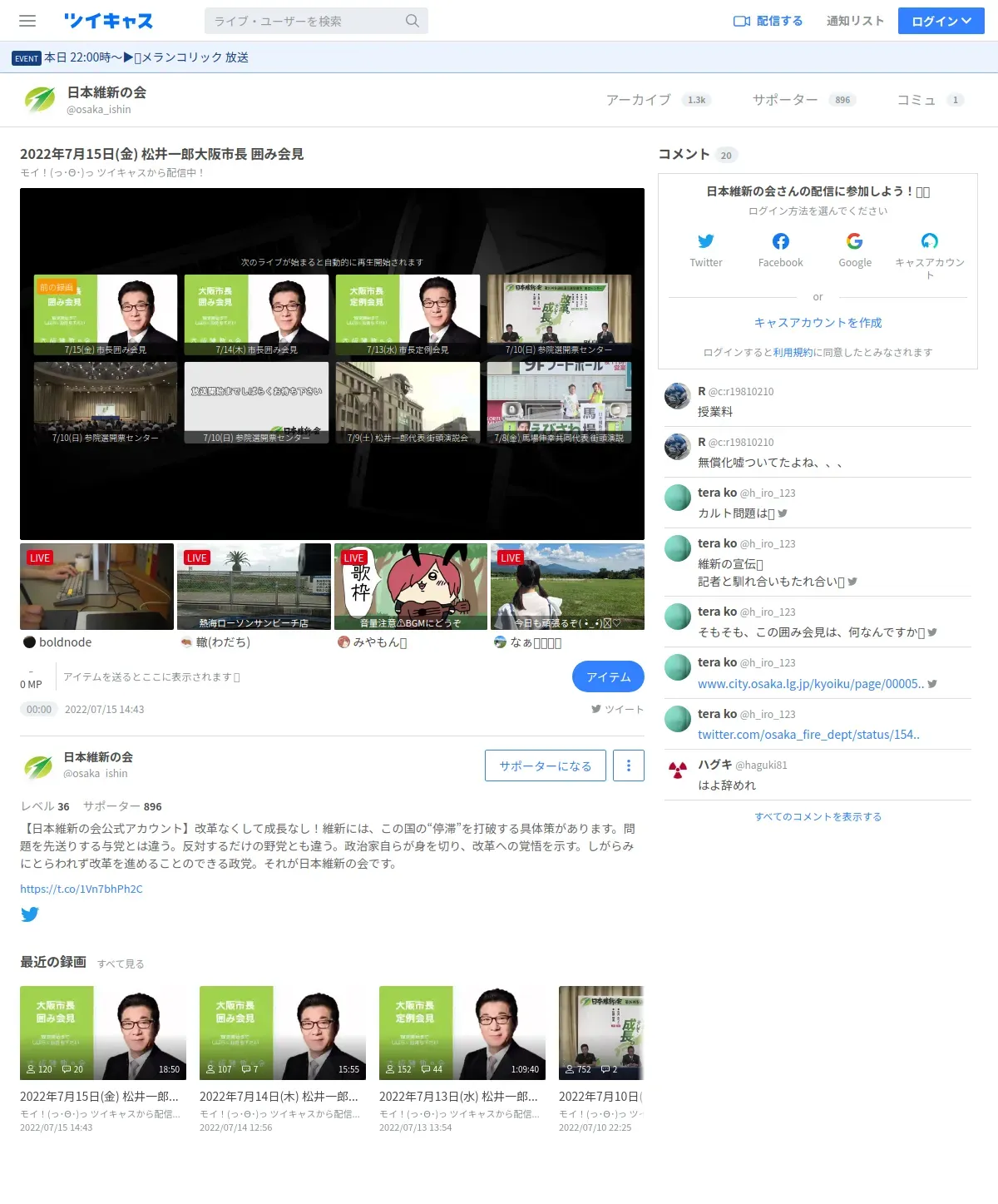This screenshot has width=998, height=1204.
Task: Open 2022年7月14日(木) recording title
Action: pyautogui.click(x=279, y=1097)
